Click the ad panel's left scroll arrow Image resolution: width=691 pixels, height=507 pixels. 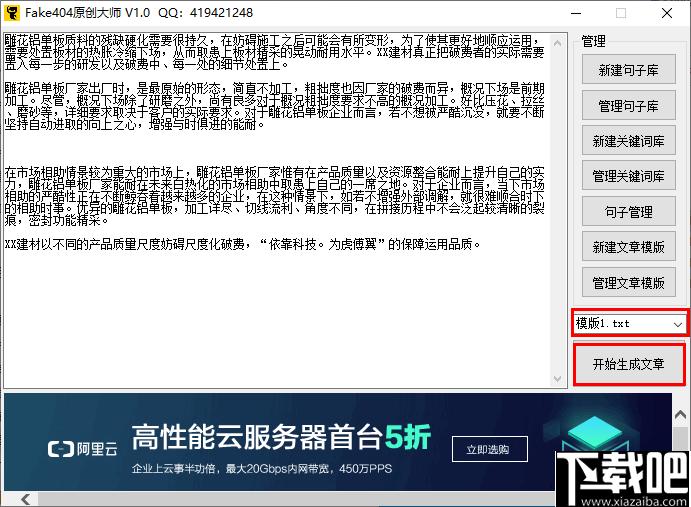click(26, 500)
